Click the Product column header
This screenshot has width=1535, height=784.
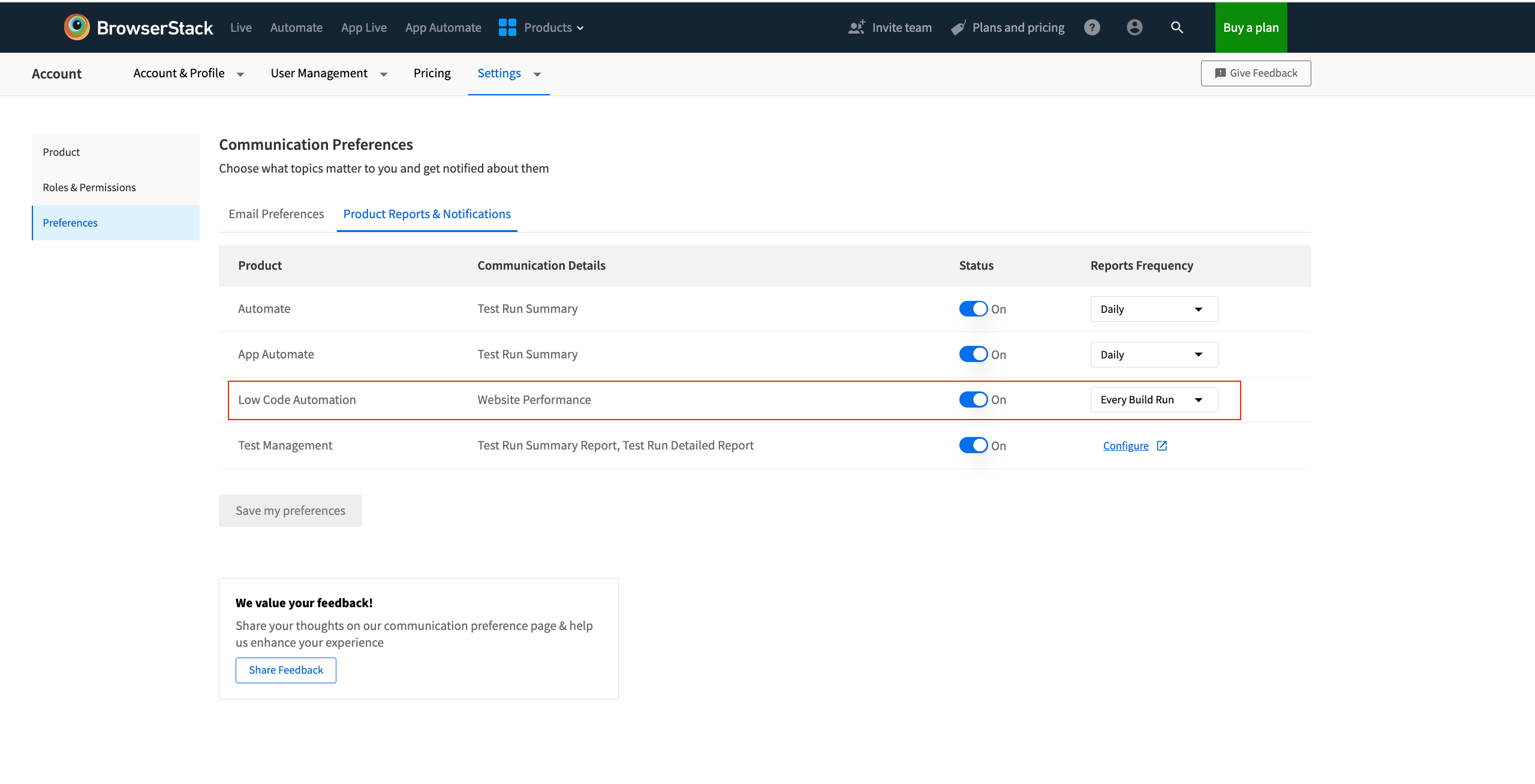(260, 266)
